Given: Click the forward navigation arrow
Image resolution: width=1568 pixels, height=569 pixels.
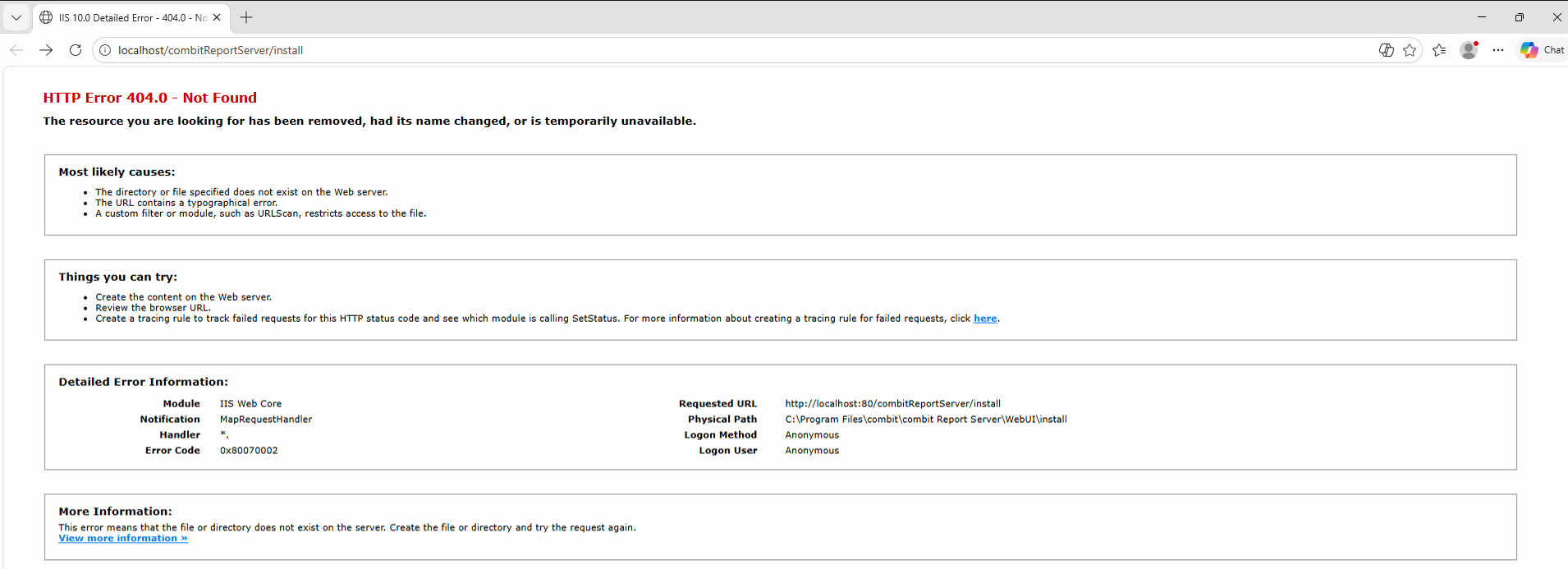Looking at the screenshot, I should click(x=46, y=50).
